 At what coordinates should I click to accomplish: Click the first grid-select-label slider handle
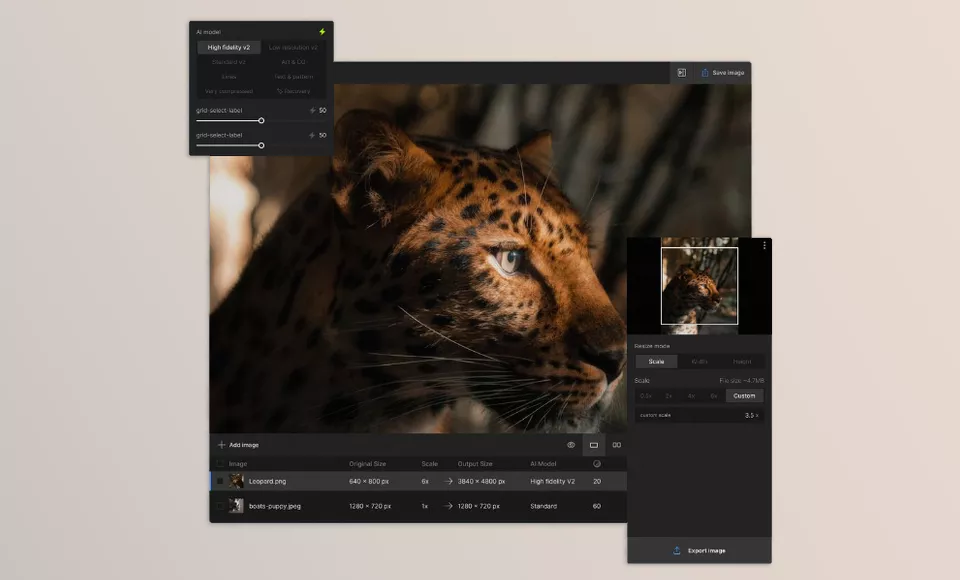coord(261,121)
